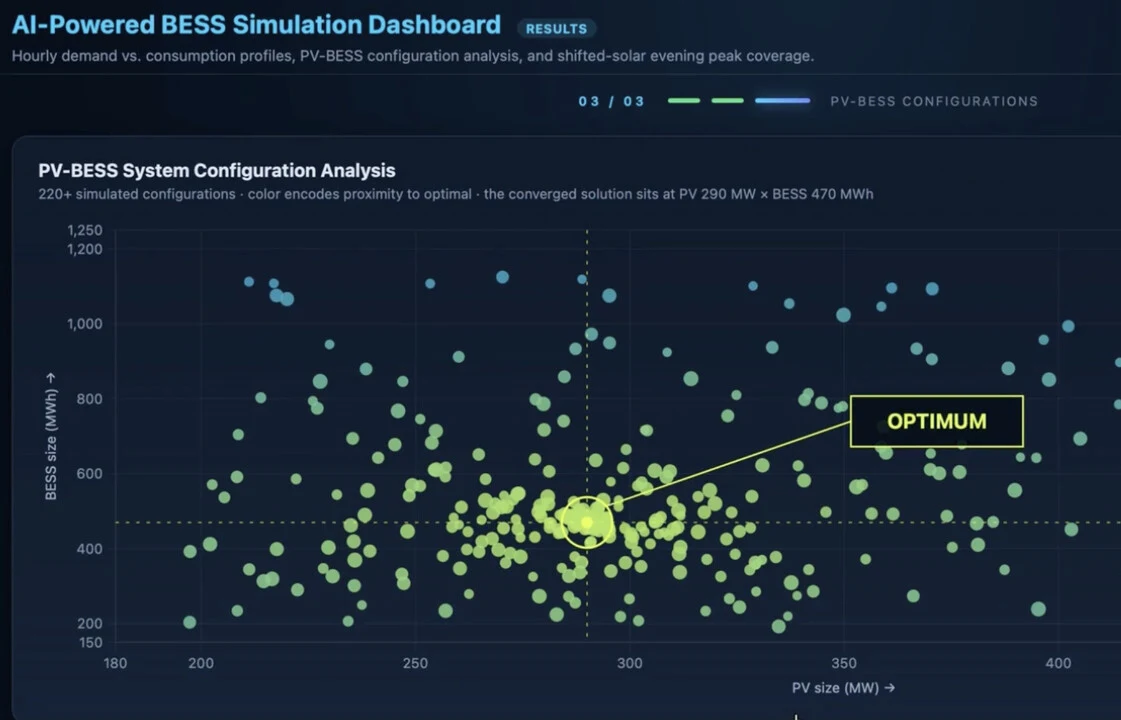
Task: Click the 03 / 03 page counter
Action: 611,102
